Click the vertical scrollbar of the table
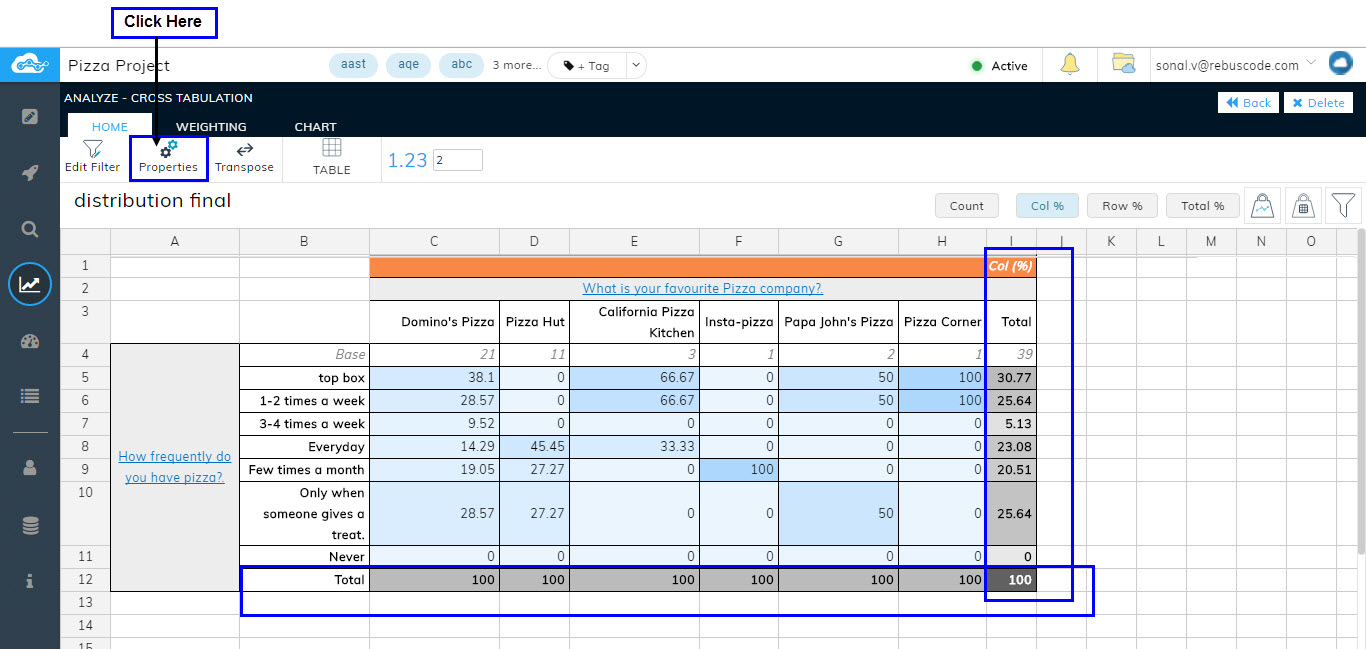Image resolution: width=1366 pixels, height=649 pixels. coord(1360,390)
